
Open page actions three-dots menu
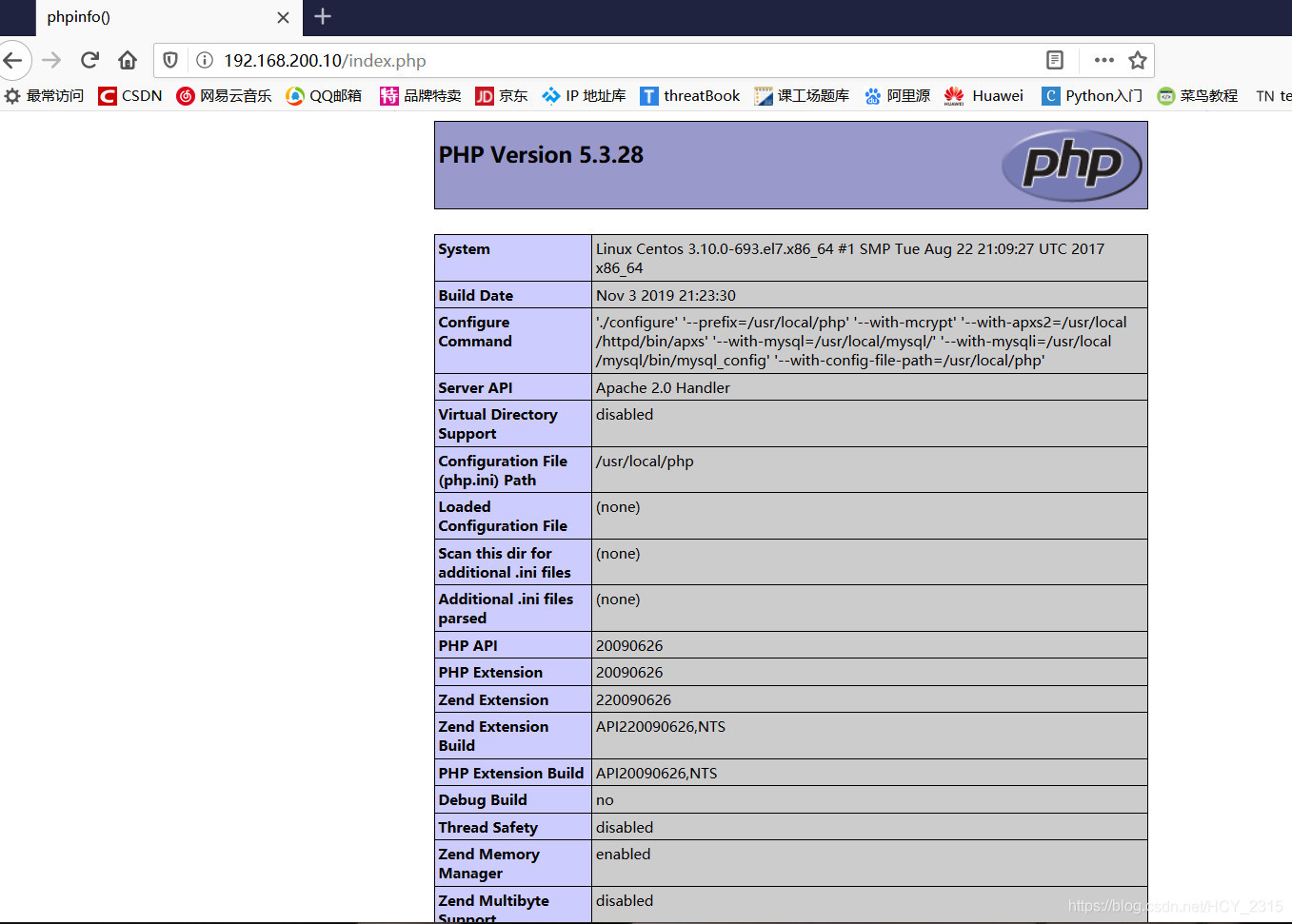pyautogui.click(x=1104, y=60)
